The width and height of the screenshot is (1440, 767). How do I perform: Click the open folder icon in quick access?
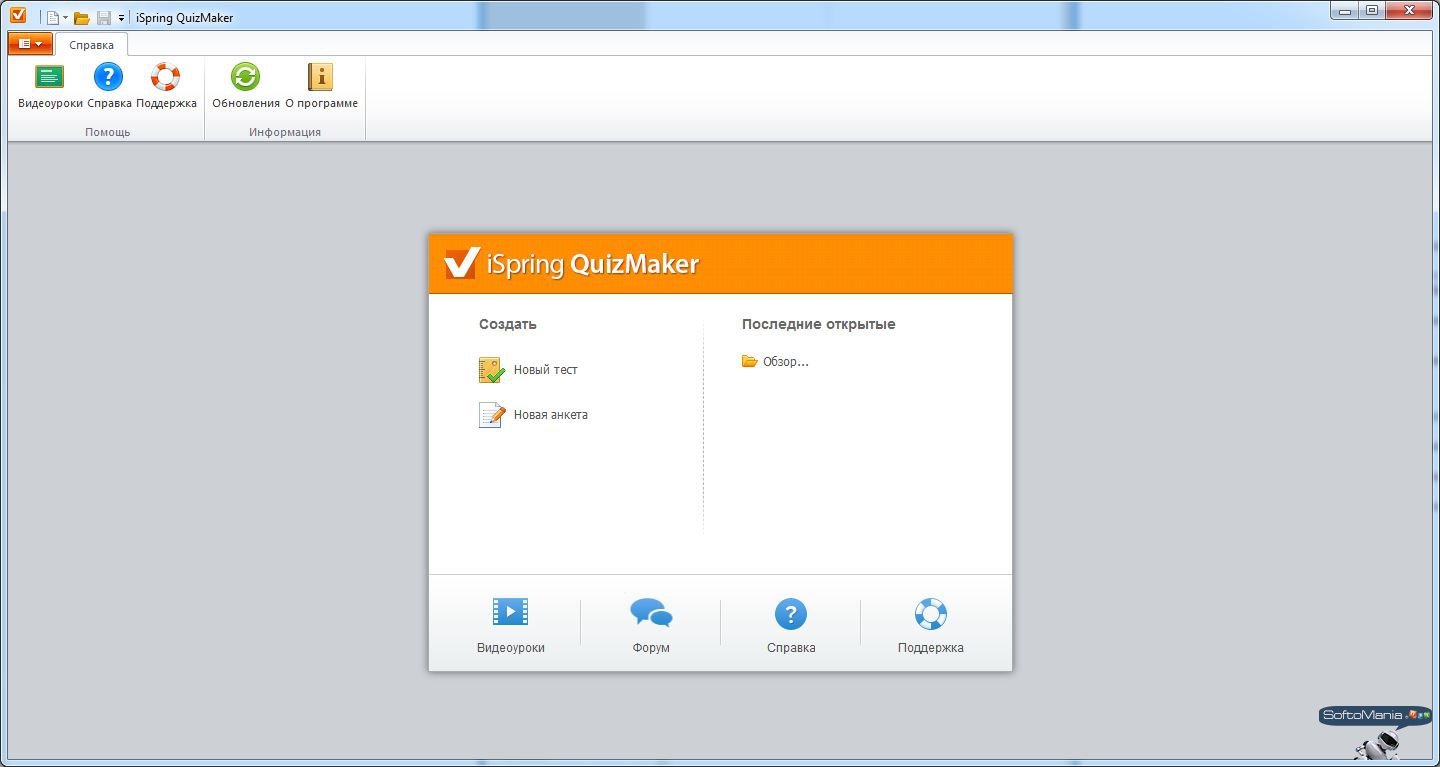click(82, 18)
